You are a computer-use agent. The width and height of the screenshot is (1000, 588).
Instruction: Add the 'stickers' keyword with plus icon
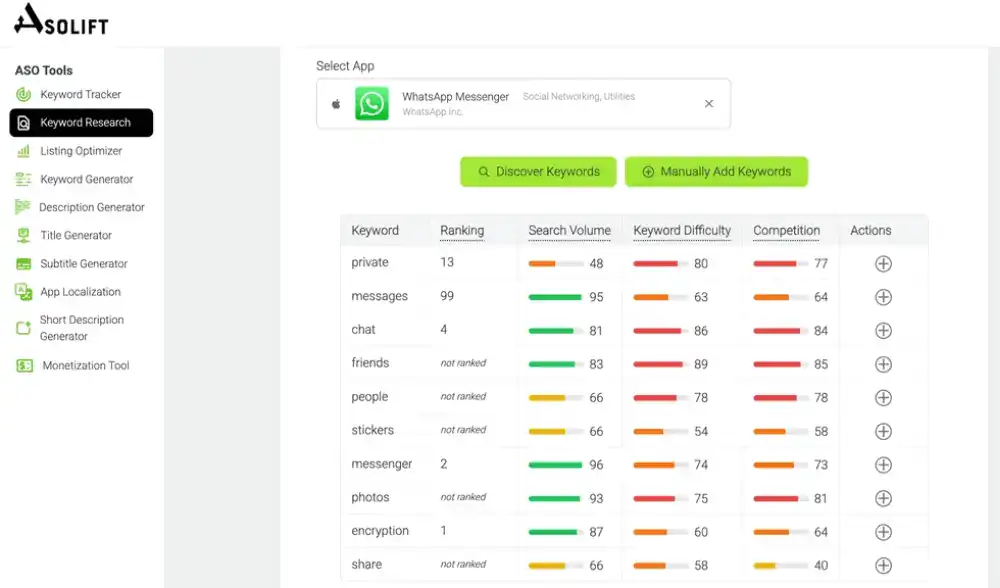[x=883, y=431]
